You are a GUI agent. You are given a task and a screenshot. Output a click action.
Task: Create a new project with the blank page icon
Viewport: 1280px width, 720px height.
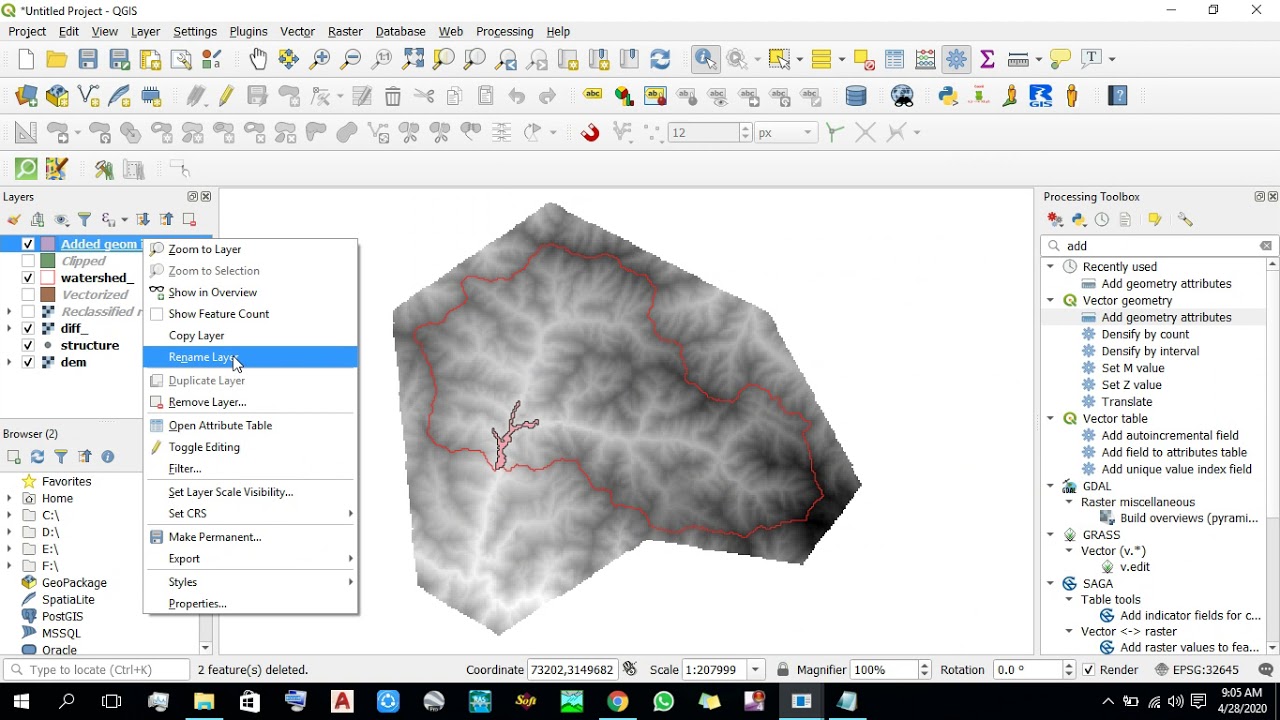(x=26, y=59)
